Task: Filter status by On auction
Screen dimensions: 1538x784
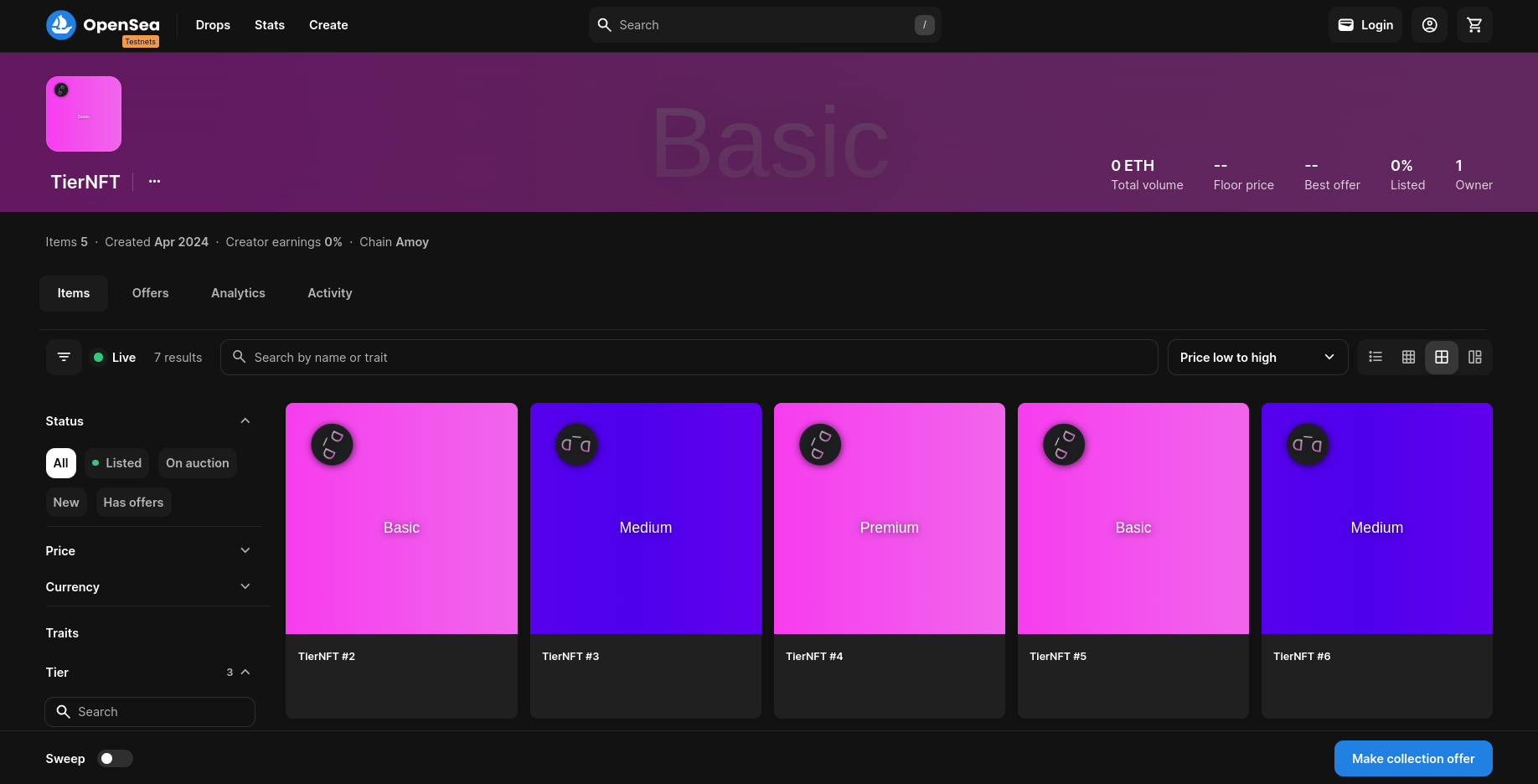Action: pos(197,463)
